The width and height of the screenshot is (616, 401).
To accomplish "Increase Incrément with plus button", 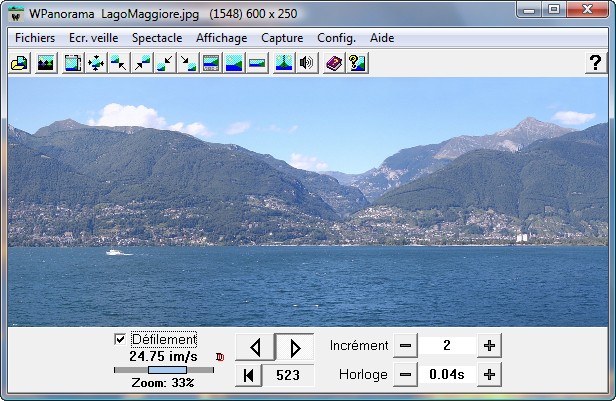I will 489,346.
